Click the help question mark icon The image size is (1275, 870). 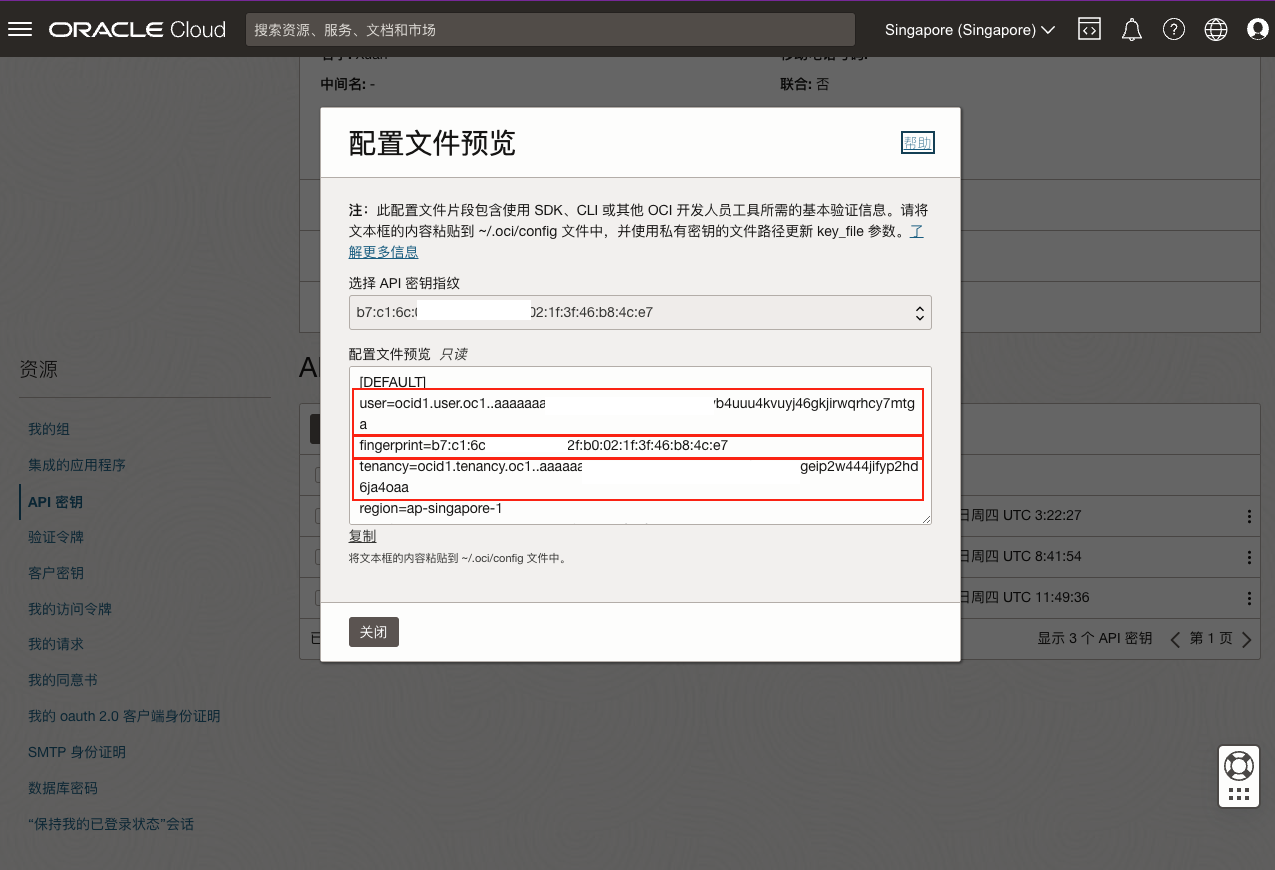[1174, 30]
